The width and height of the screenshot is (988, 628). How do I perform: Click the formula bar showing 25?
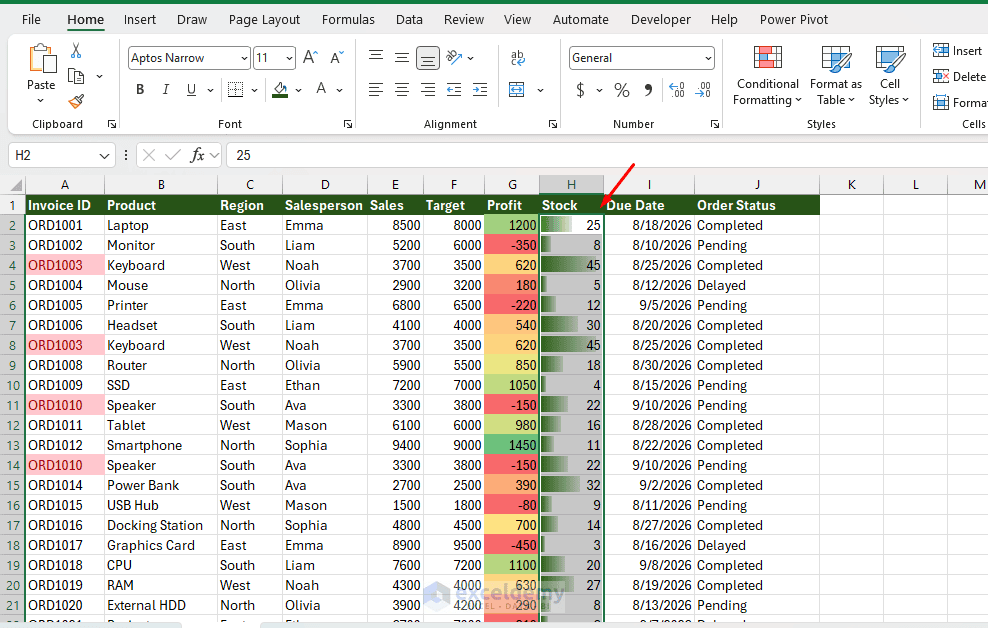(605, 155)
